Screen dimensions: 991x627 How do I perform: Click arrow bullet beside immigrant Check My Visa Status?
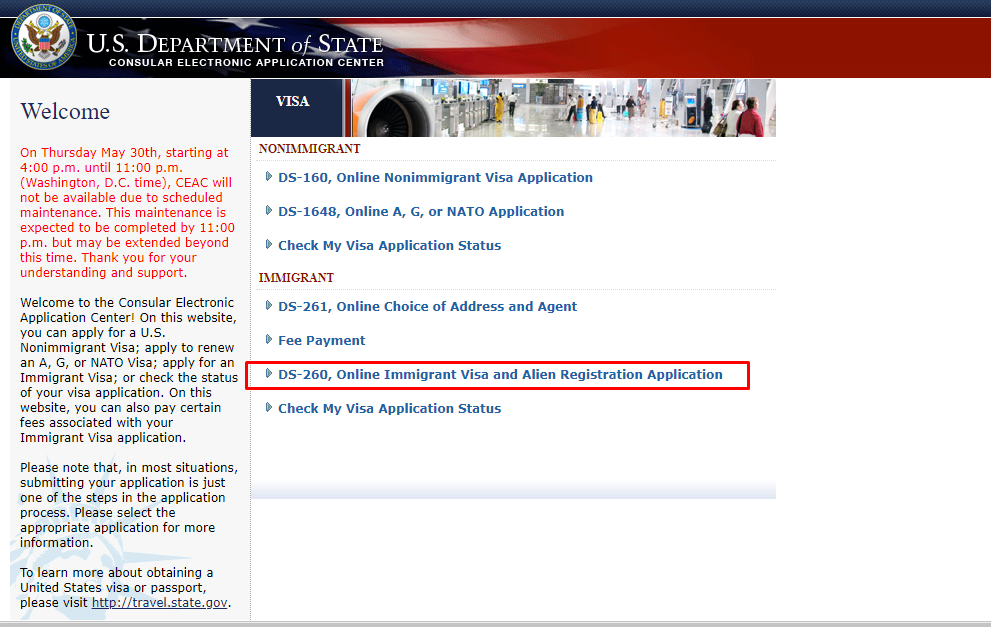[x=269, y=408]
